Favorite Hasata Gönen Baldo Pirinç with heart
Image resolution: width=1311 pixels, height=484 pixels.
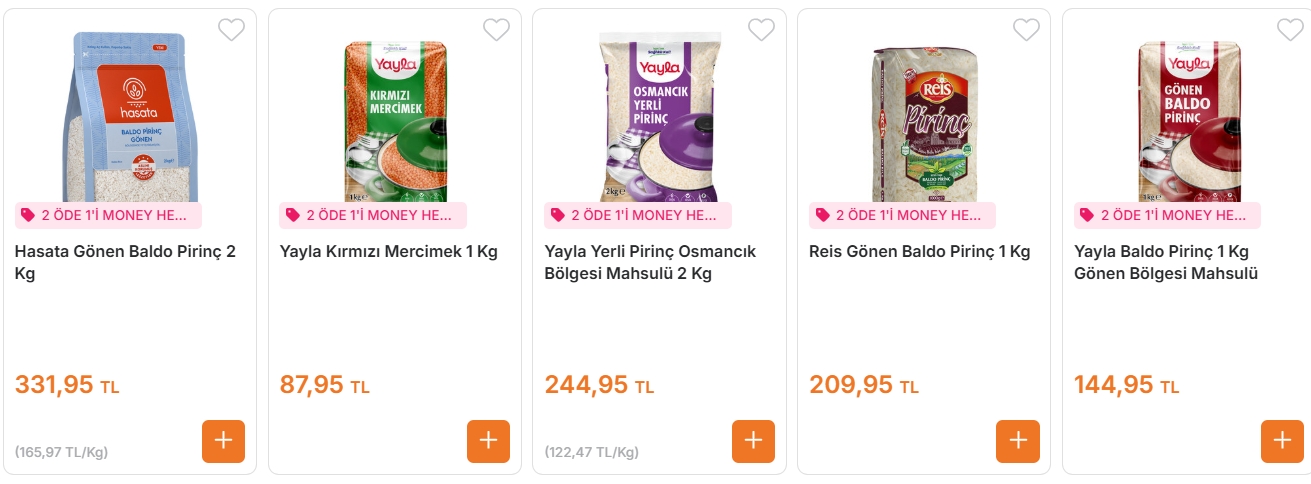click(x=231, y=30)
